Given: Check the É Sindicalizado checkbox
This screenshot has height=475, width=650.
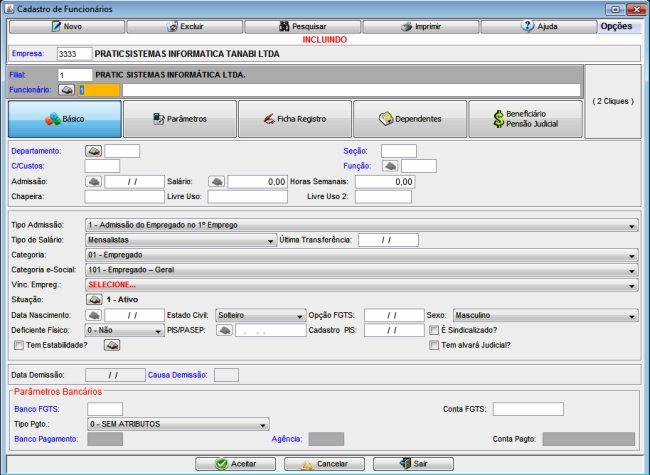Looking at the screenshot, I should point(434,330).
